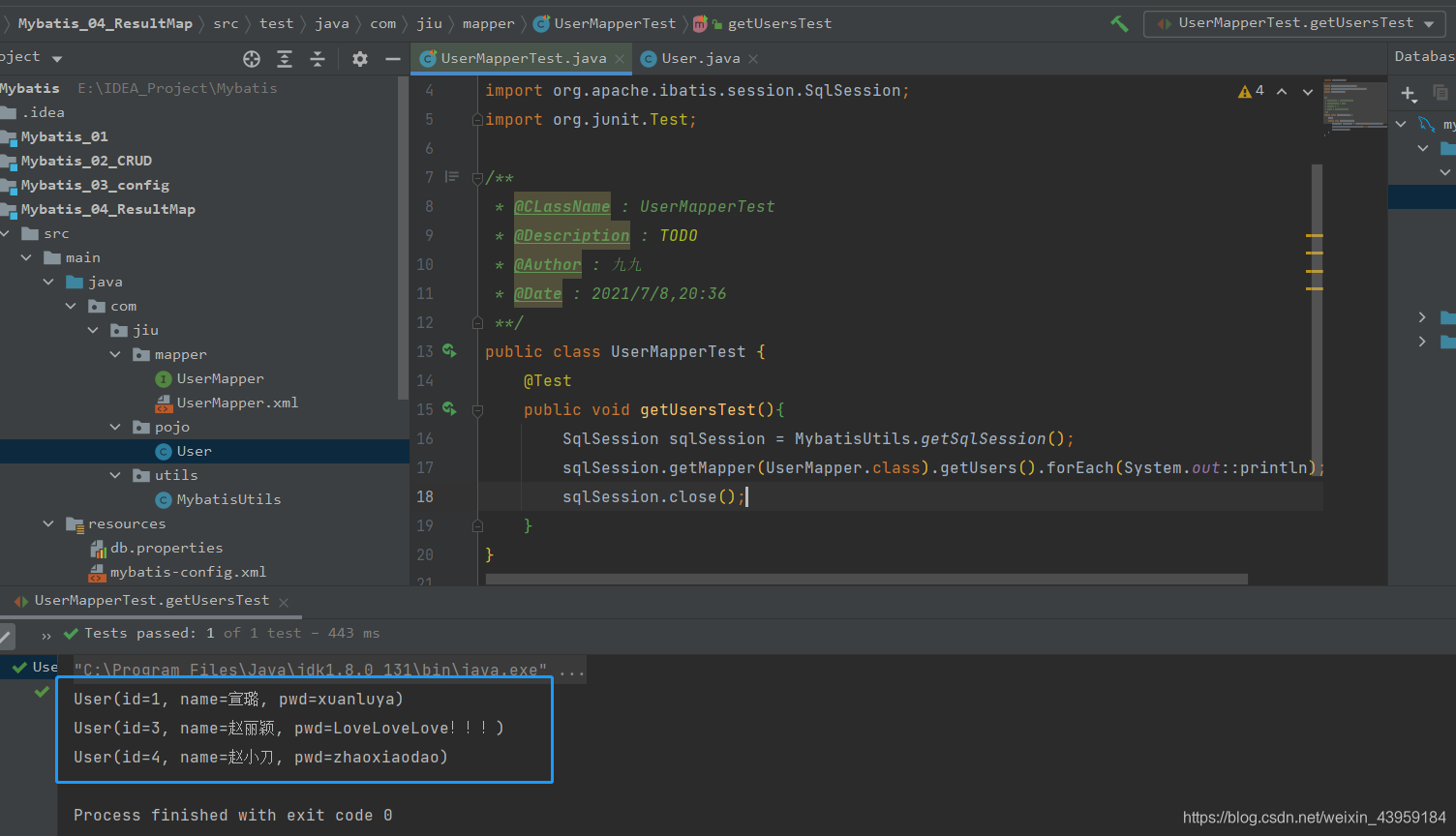The image size is (1456, 836).
Task: Open the Database tool window header
Action: pyautogui.click(x=1423, y=57)
